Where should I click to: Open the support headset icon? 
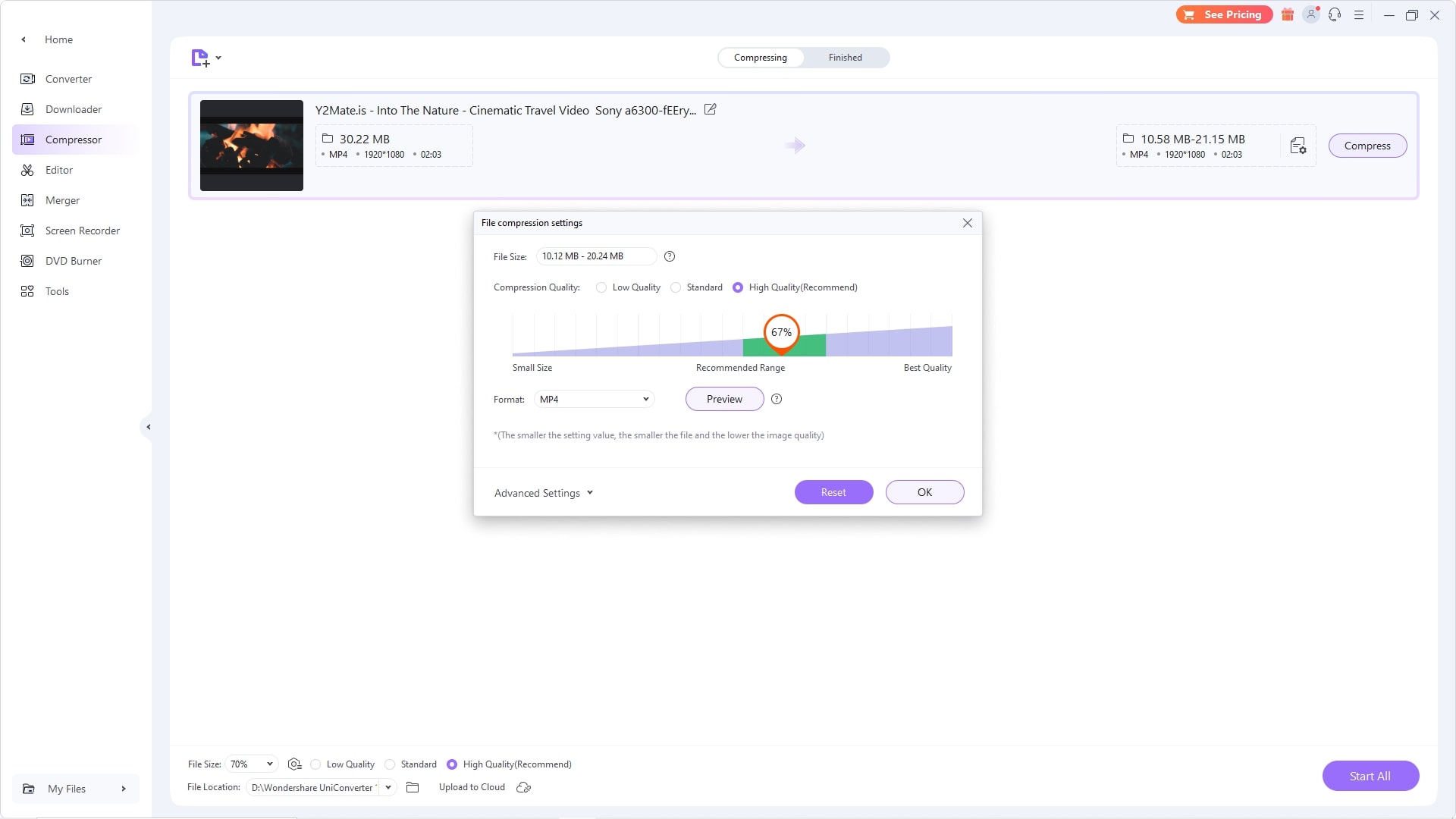[1335, 15]
